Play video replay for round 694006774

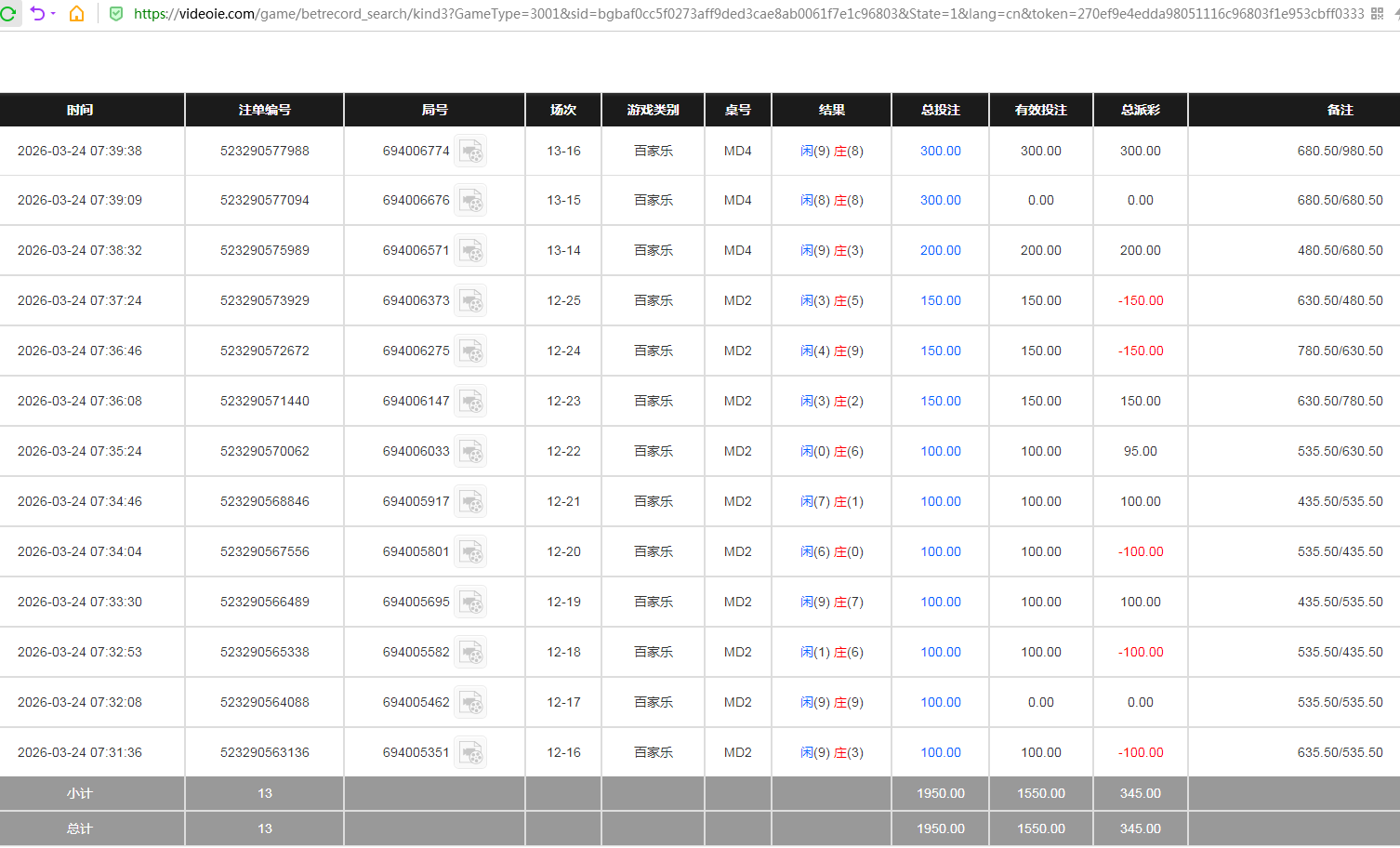pyautogui.click(x=471, y=152)
